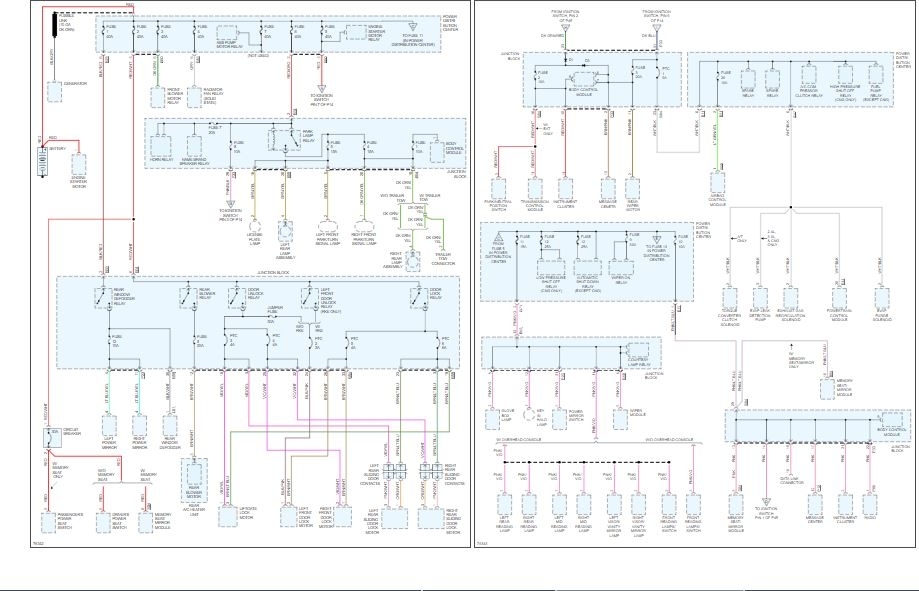This screenshot has height=591, width=919.
Task: Click the Right Rear Lamp Assembly symbol
Action: 413,261
